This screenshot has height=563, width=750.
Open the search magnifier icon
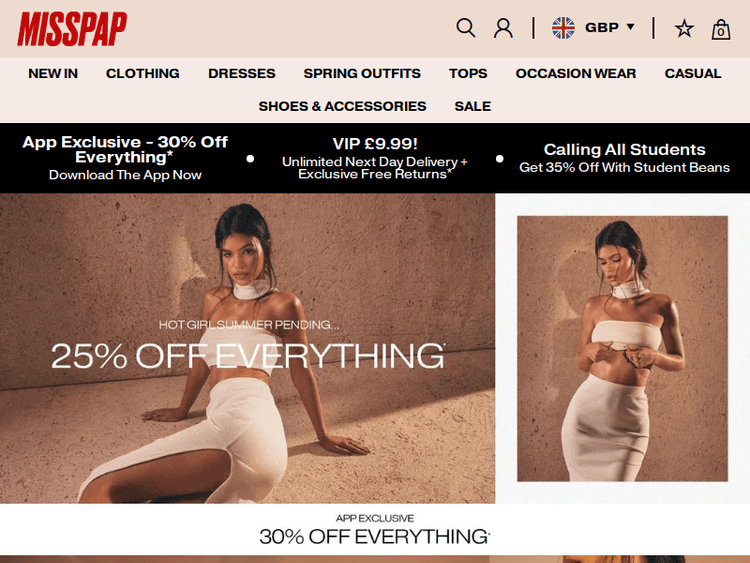465,28
